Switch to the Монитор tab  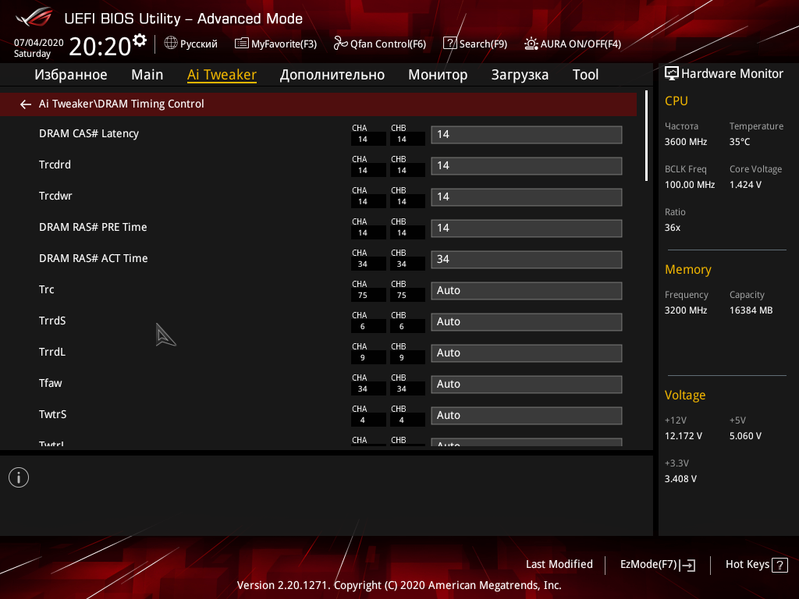[x=438, y=75]
